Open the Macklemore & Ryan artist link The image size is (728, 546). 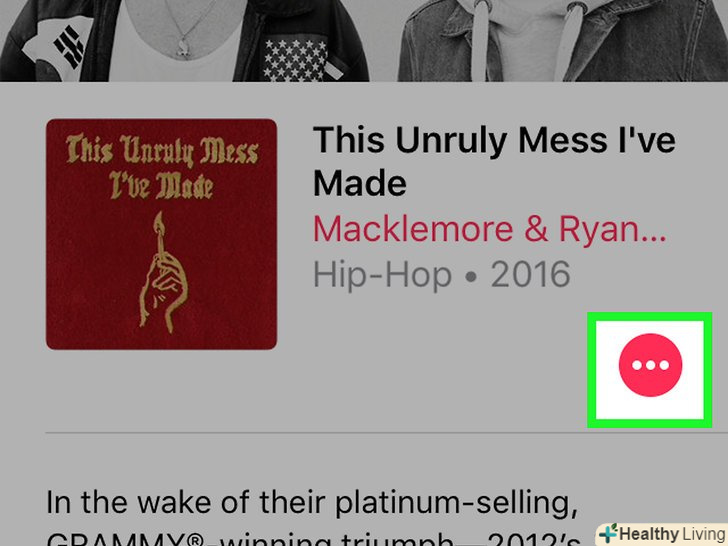(490, 229)
